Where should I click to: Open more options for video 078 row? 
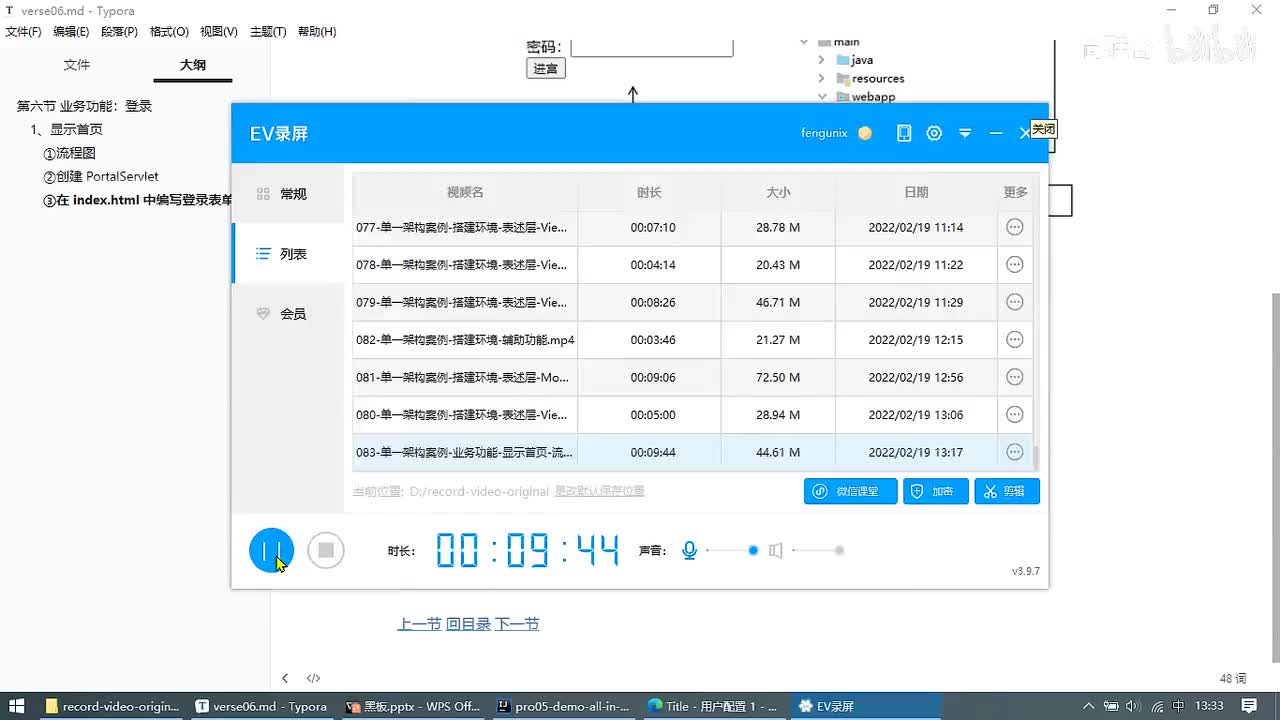pos(1014,265)
